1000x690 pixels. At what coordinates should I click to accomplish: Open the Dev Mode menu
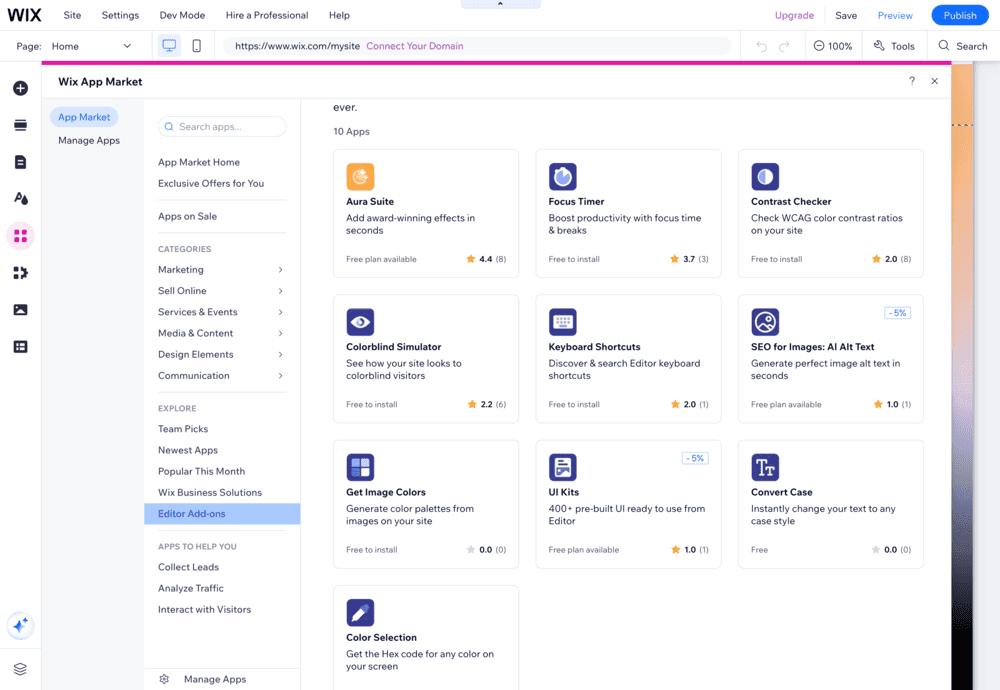pyautogui.click(x=181, y=15)
